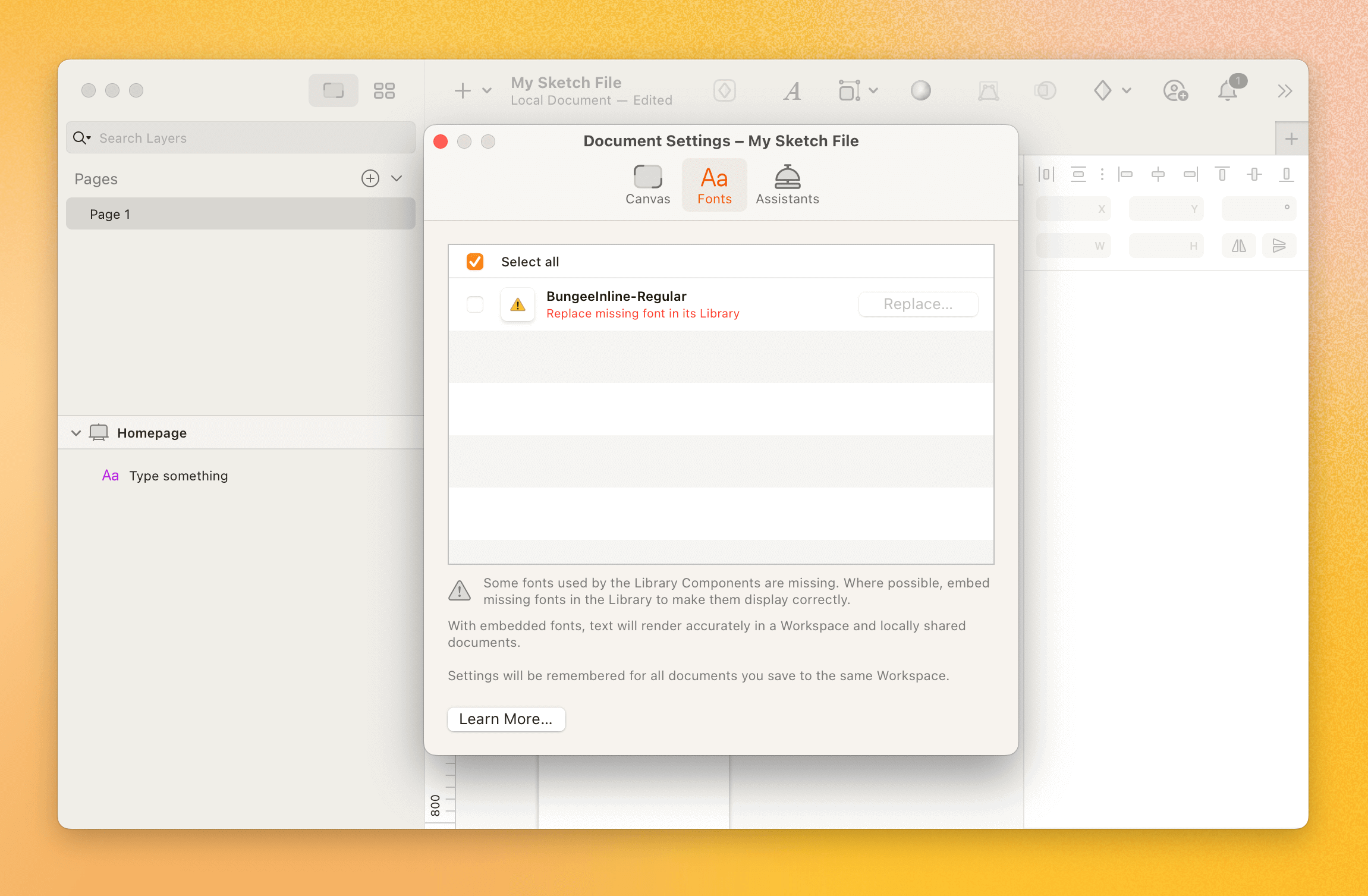Open the Assistants settings tab
Viewport: 1368px width, 896px height.
pyautogui.click(x=787, y=185)
